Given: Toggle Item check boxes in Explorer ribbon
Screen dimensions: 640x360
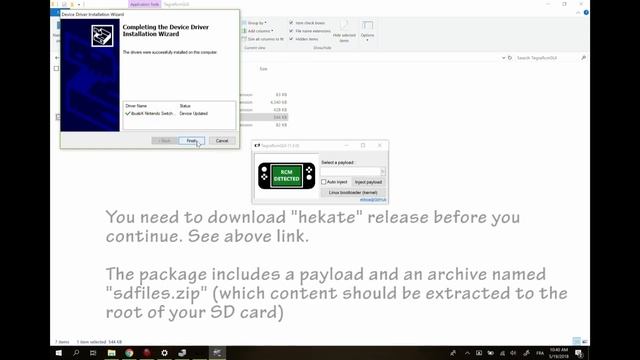Looking at the screenshot, I should pos(291,23).
